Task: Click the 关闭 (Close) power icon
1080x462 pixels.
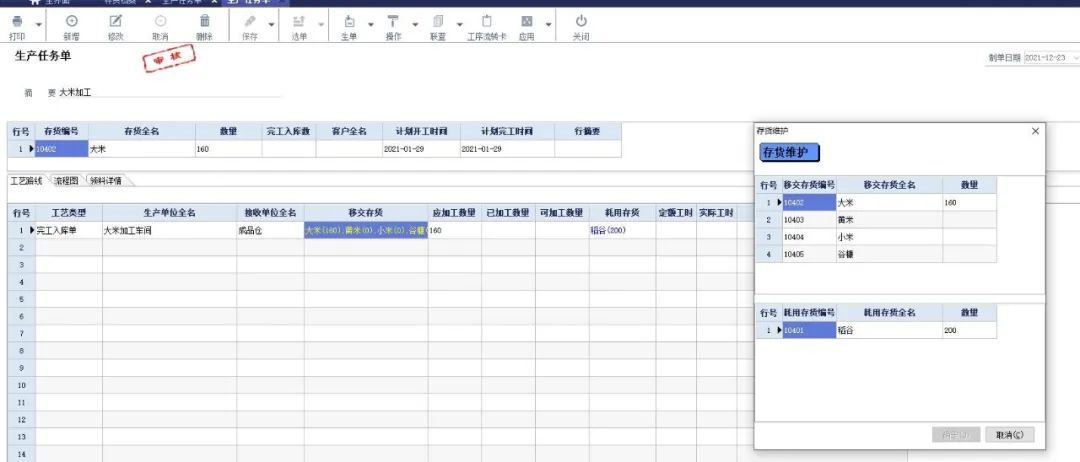Action: tap(581, 21)
